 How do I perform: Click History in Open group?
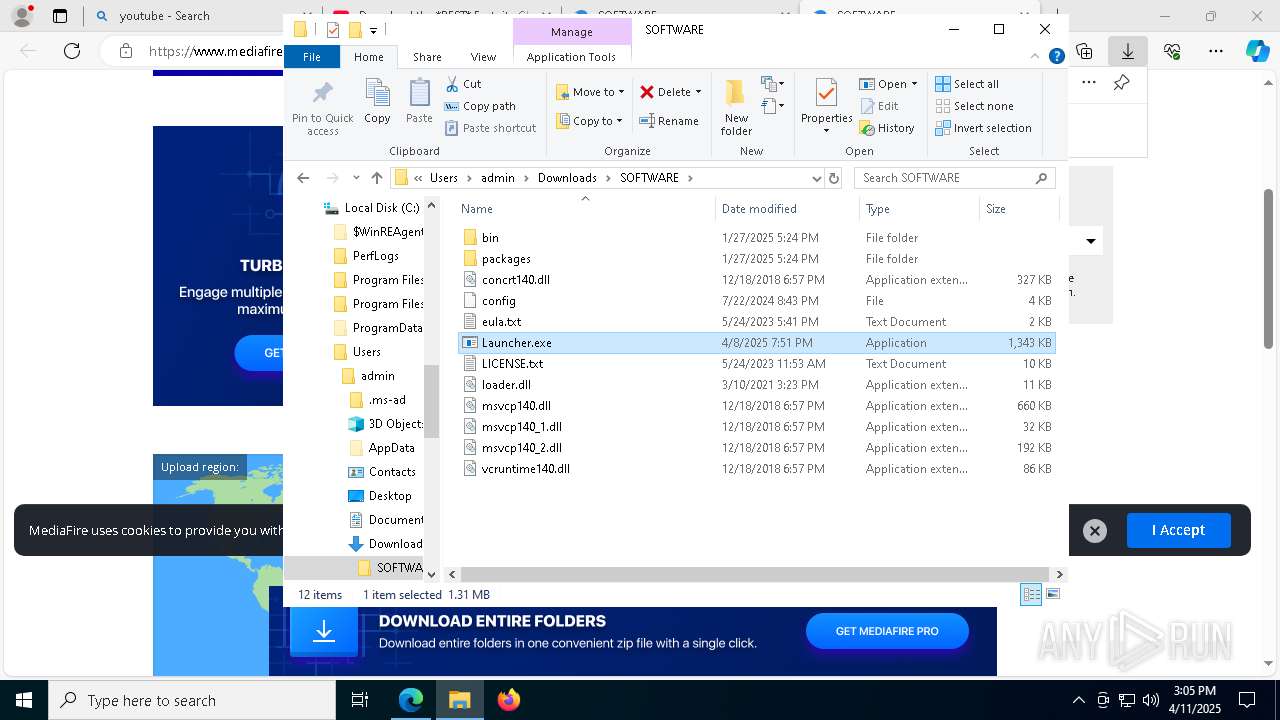[887, 128]
